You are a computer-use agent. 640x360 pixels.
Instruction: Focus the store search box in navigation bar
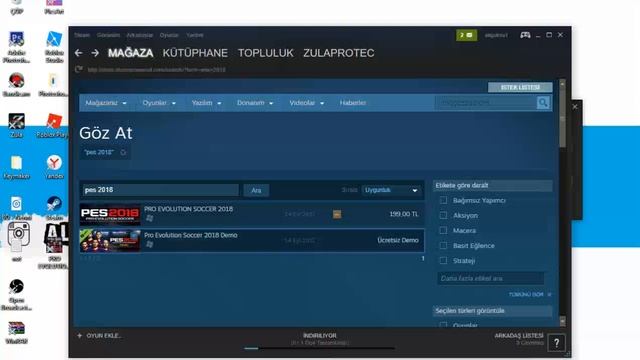[x=486, y=103]
